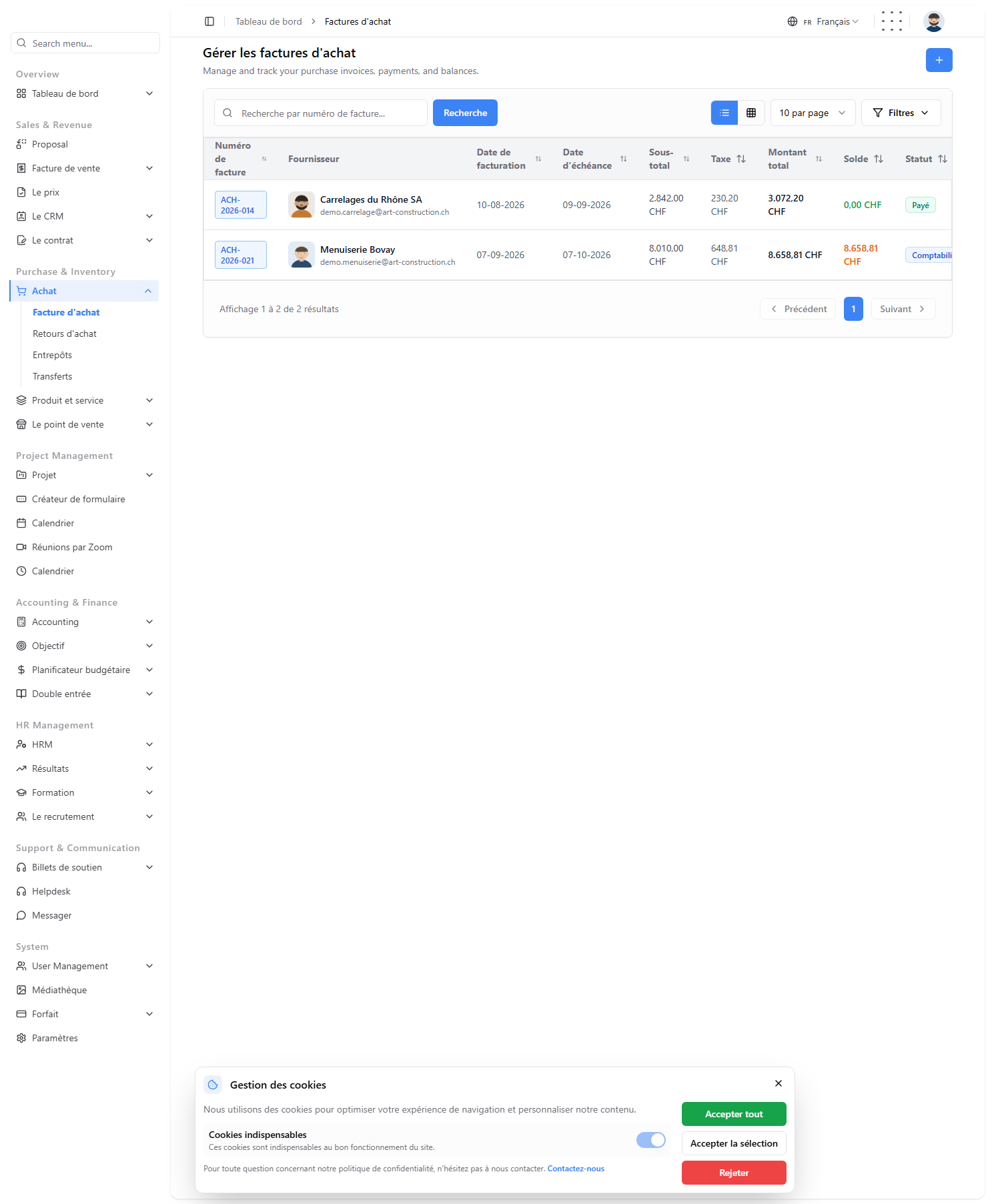Open Entrepôts submenu item
The image size is (990, 1204).
pos(52,355)
